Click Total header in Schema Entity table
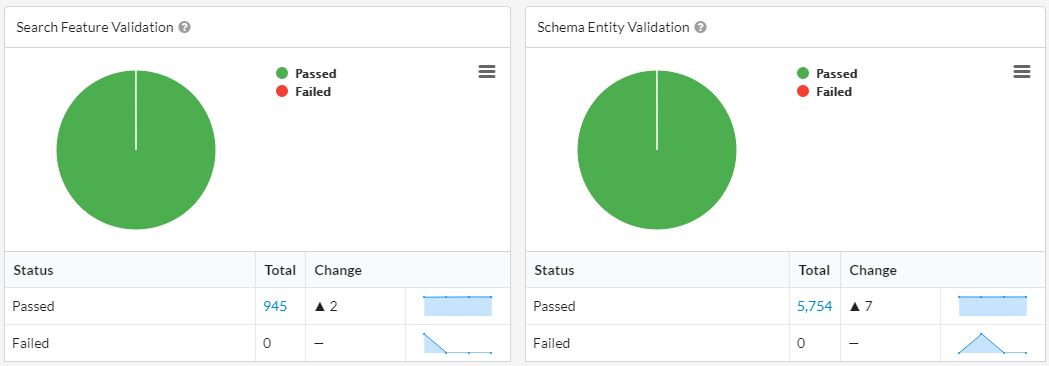The image size is (1049, 366). [814, 270]
